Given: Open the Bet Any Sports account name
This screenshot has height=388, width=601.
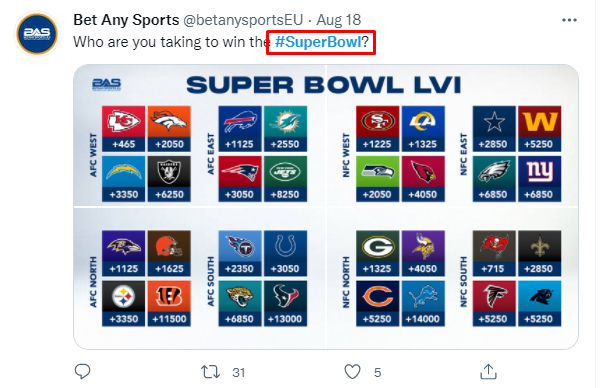Looking at the screenshot, I should [126, 20].
